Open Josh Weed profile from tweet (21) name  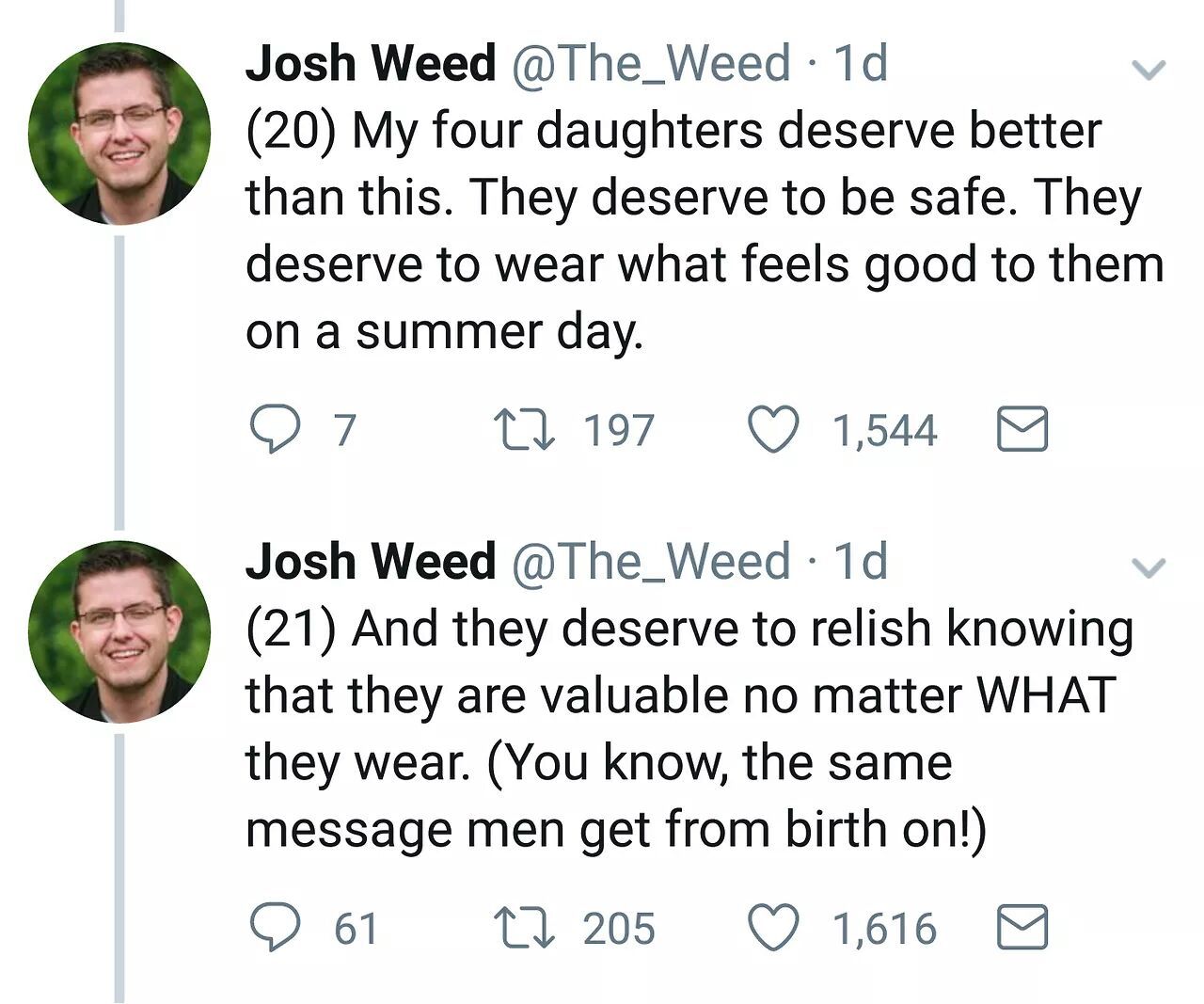(x=370, y=561)
